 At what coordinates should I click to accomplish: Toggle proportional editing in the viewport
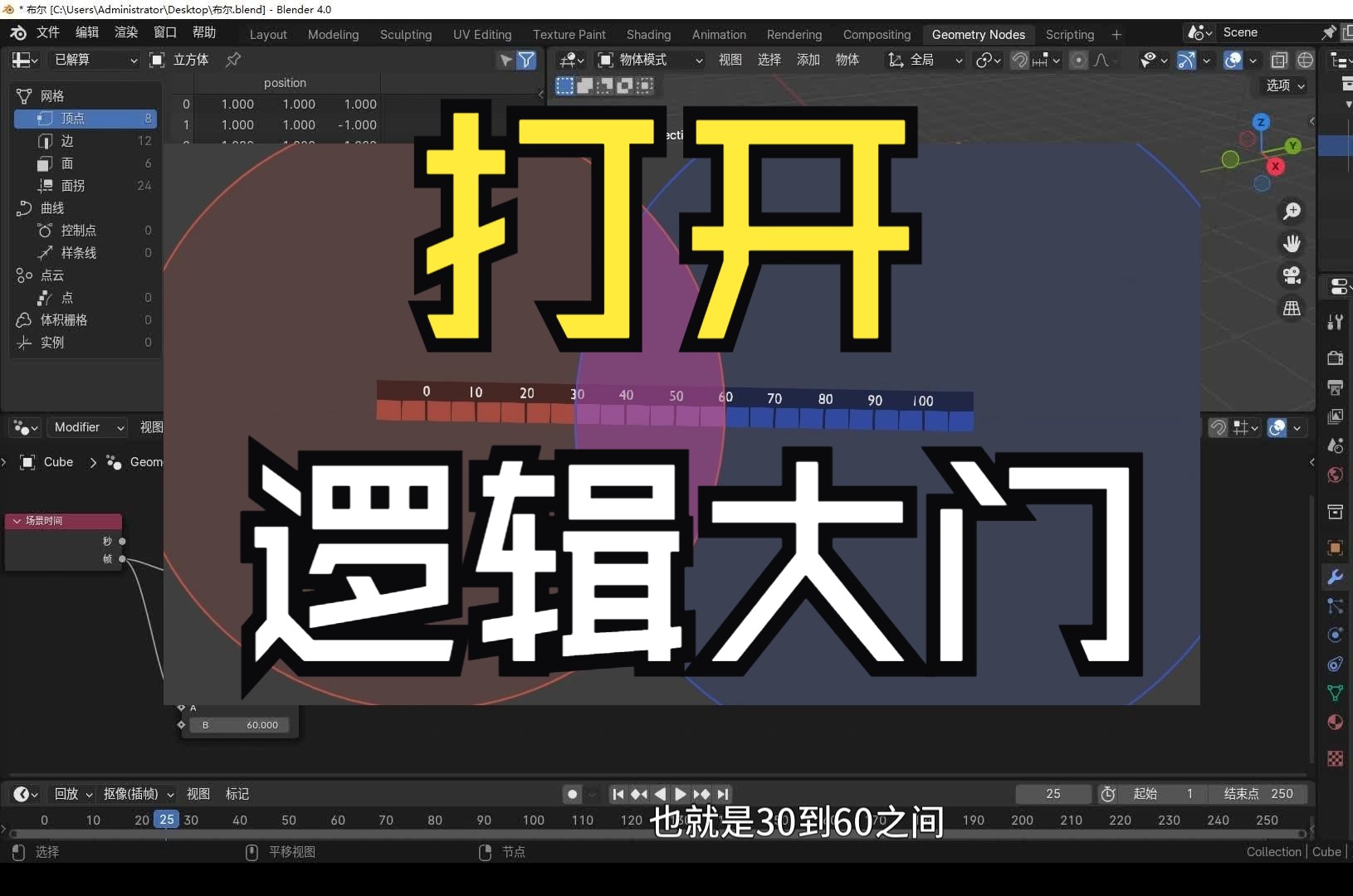tap(1078, 60)
